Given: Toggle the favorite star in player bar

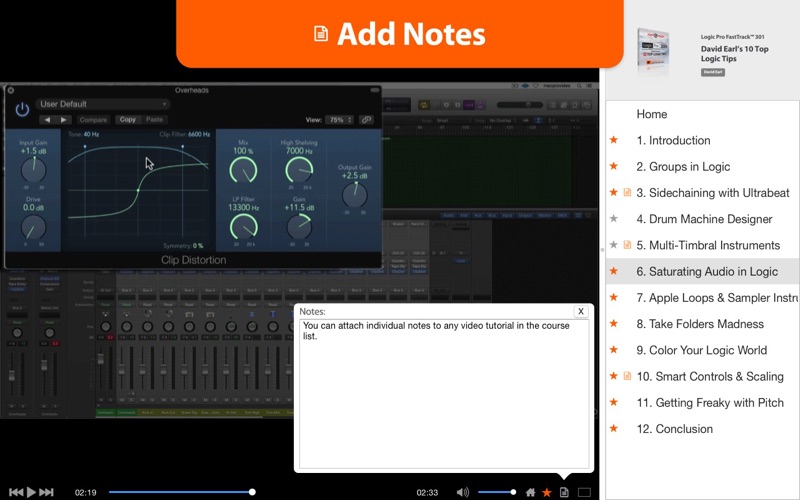Looking at the screenshot, I should point(546,492).
